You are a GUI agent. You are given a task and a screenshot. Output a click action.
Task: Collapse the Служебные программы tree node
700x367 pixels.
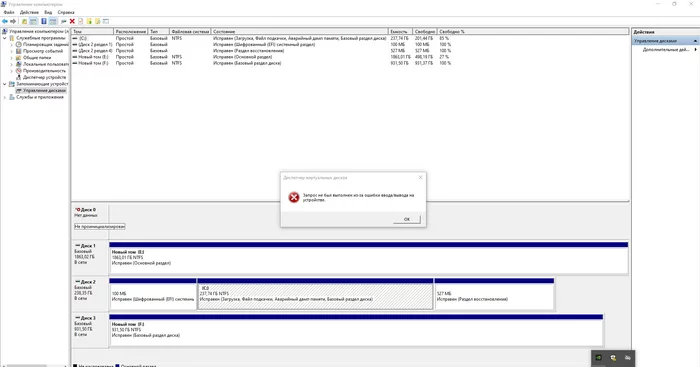tap(5, 38)
